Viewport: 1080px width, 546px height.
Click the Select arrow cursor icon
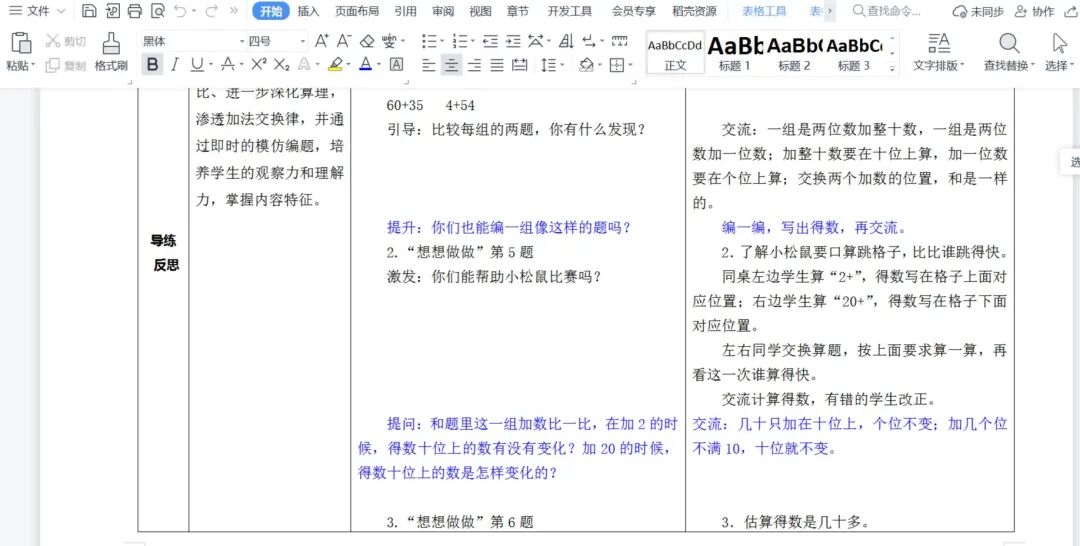coord(1059,43)
